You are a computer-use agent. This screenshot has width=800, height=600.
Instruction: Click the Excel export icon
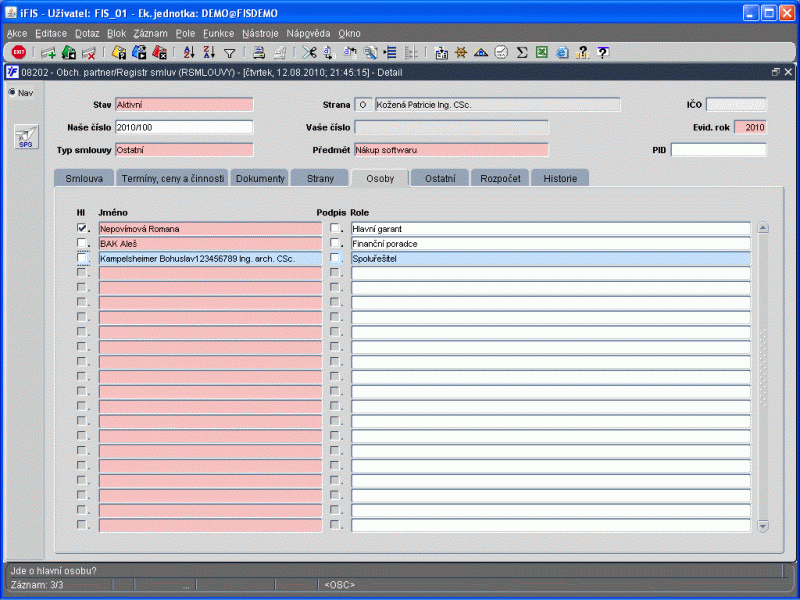pyautogui.click(x=542, y=52)
